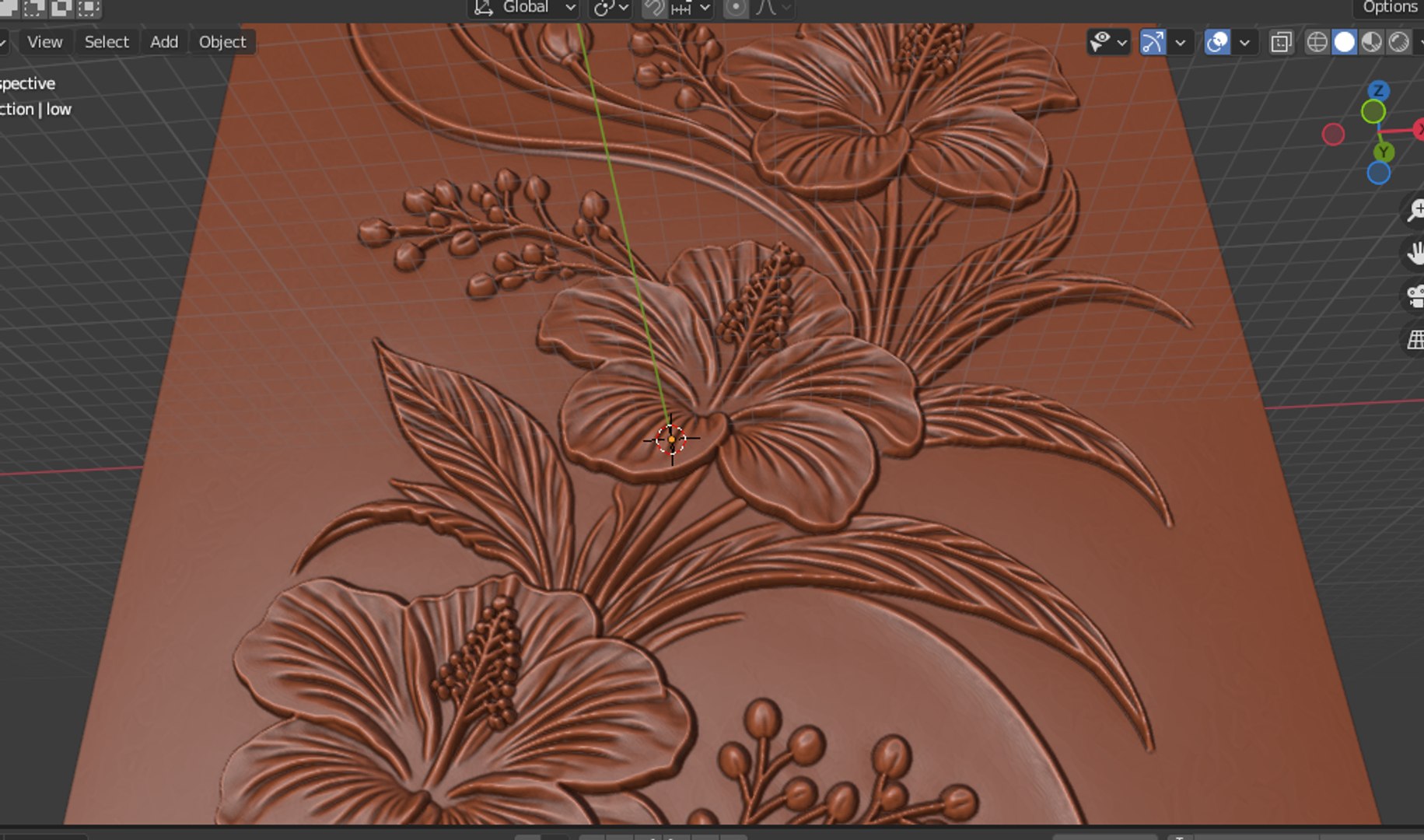The width and height of the screenshot is (1424, 840).
Task: Expand the overlays options dropdown arrow
Action: tap(1245, 42)
